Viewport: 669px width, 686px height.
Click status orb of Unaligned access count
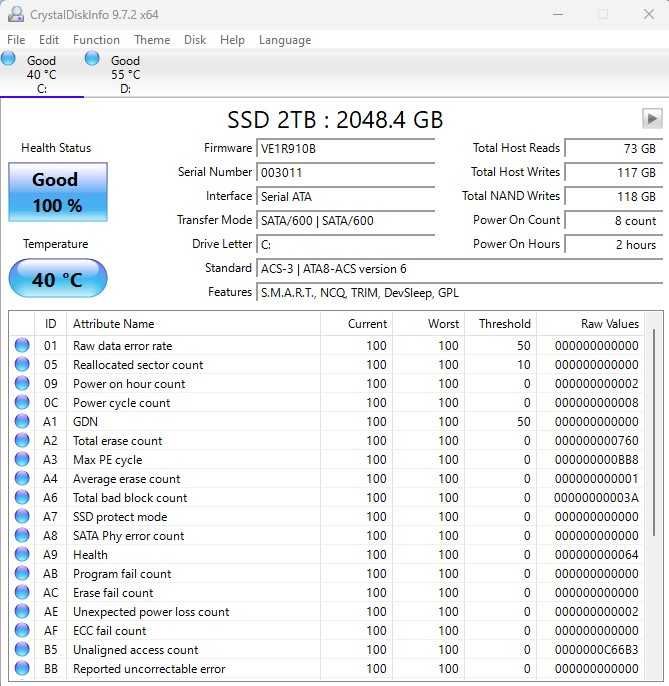(22, 649)
